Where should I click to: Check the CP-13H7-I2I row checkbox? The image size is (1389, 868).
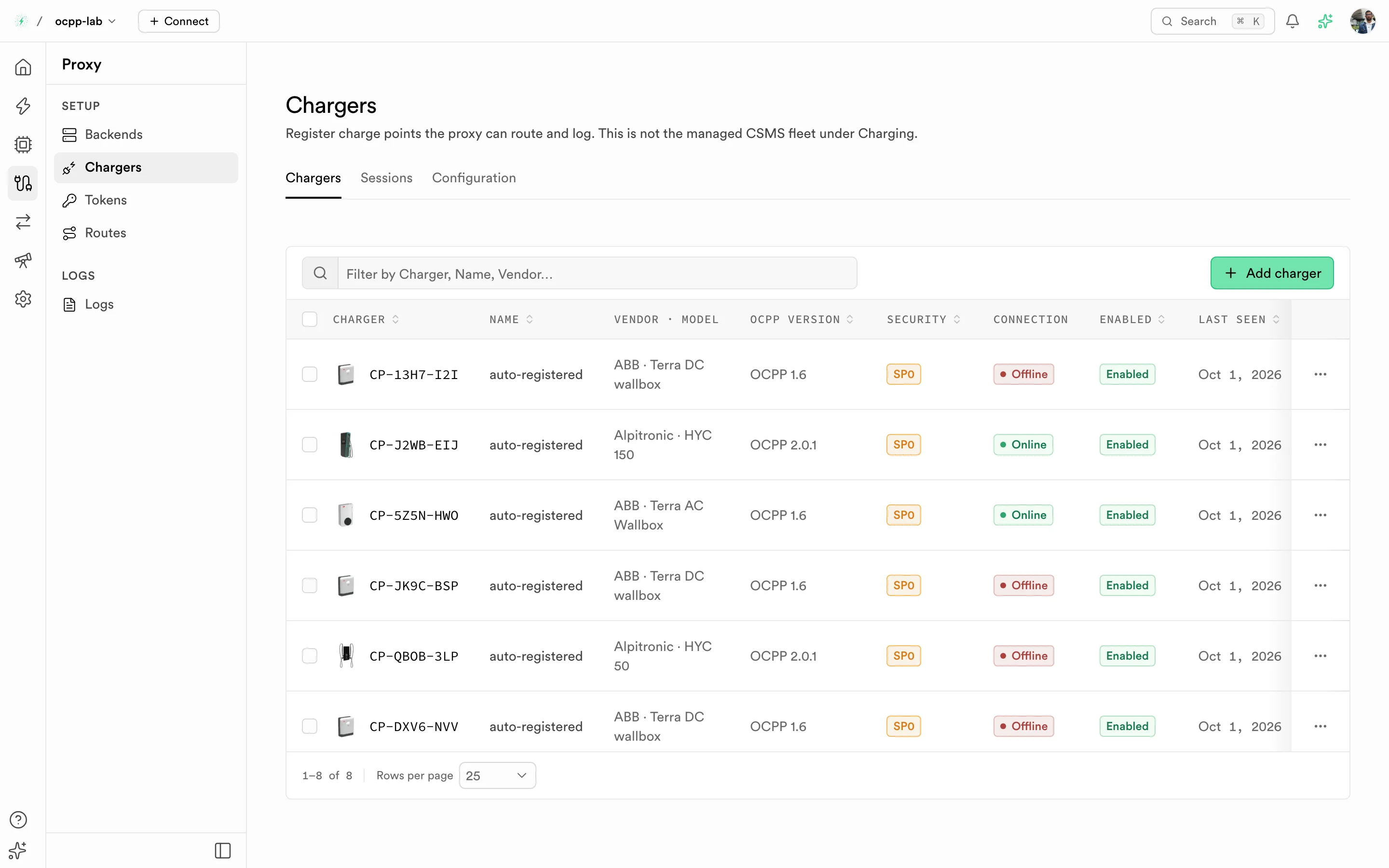pos(310,374)
